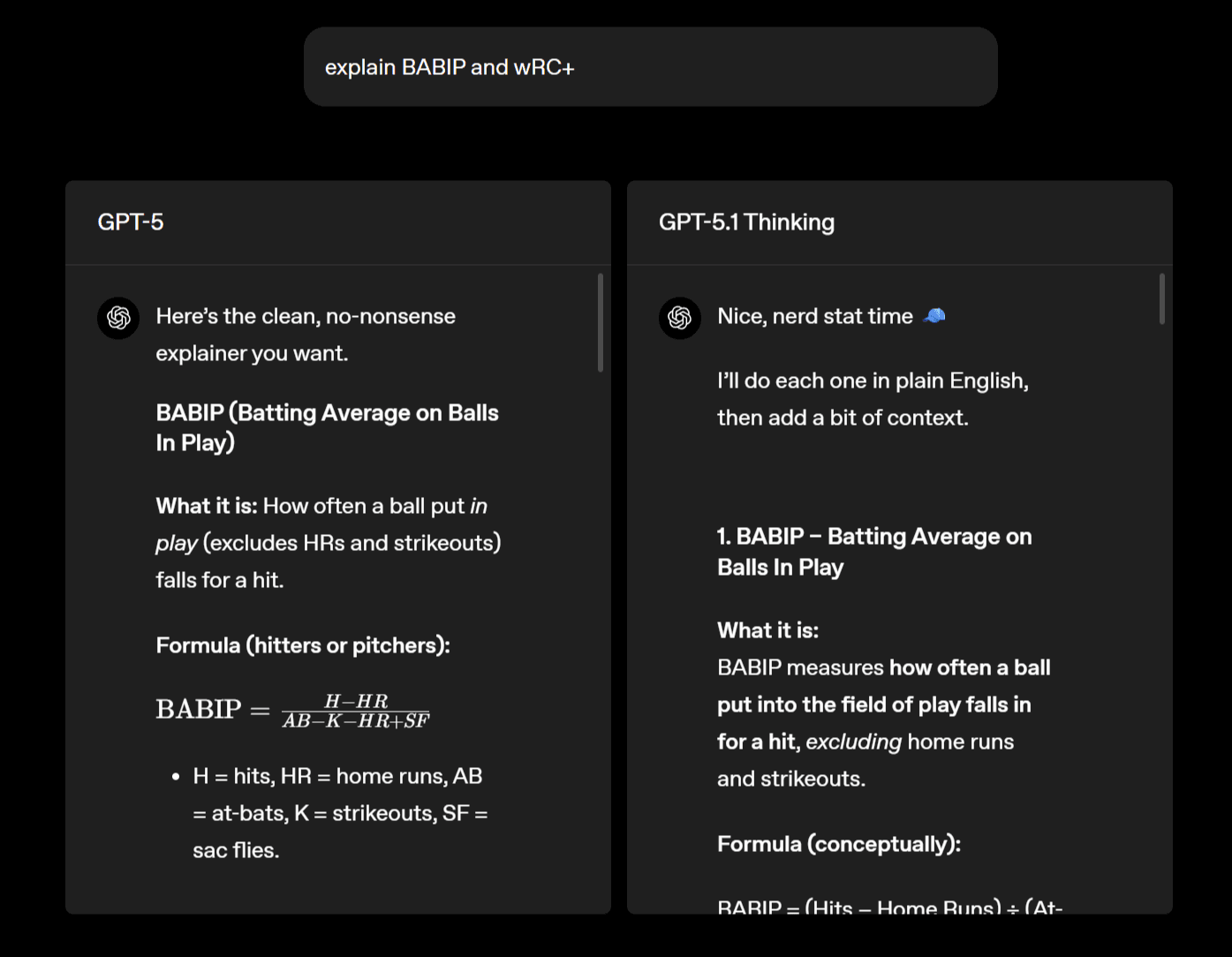Click 'Formula (hitters or pitchers):' label
The image size is (1232, 957).
click(x=303, y=645)
